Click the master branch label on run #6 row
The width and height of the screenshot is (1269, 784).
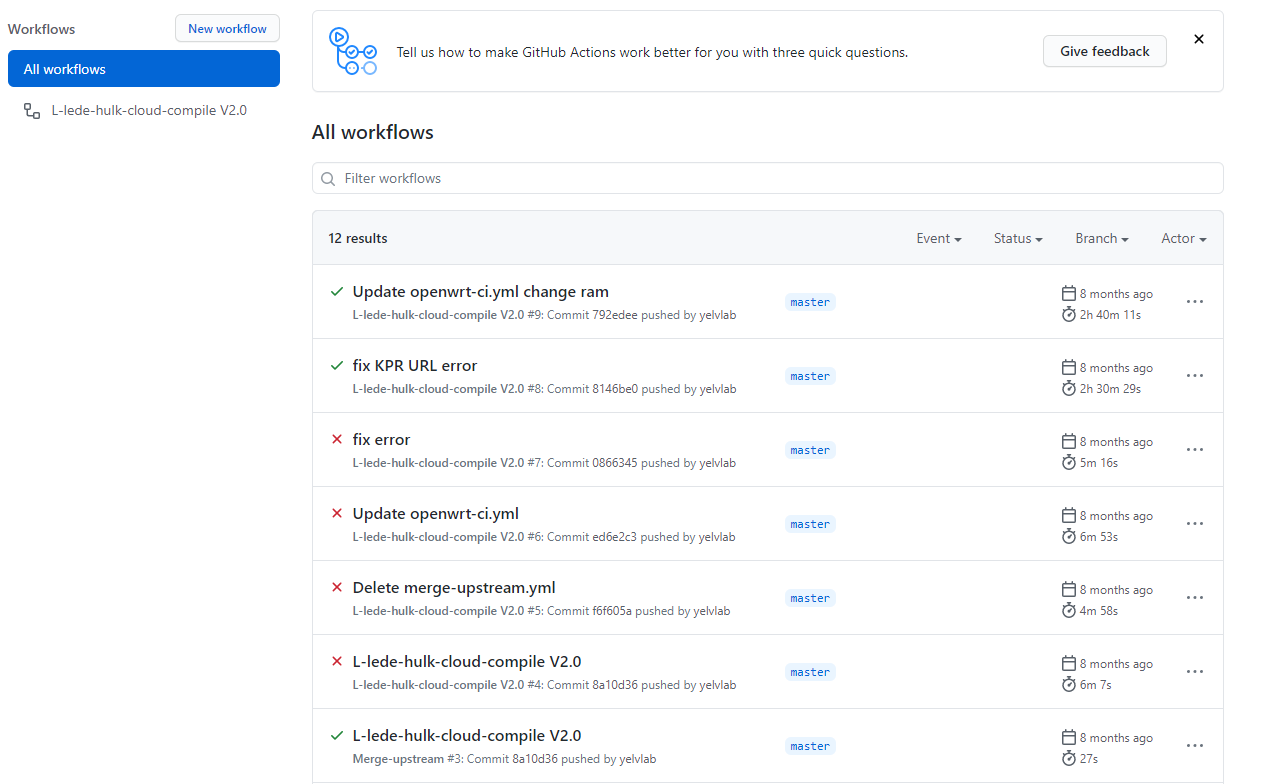pyautogui.click(x=810, y=524)
